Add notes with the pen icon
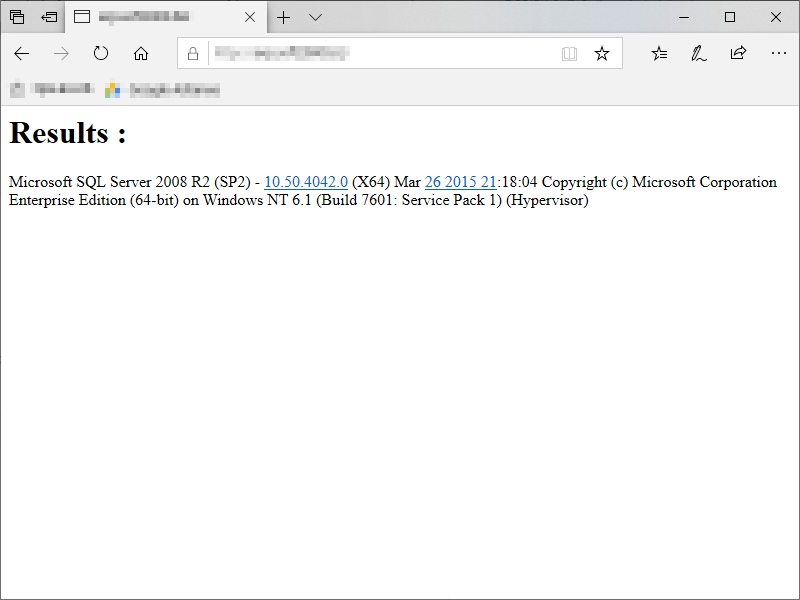The image size is (800, 600). [x=698, y=53]
